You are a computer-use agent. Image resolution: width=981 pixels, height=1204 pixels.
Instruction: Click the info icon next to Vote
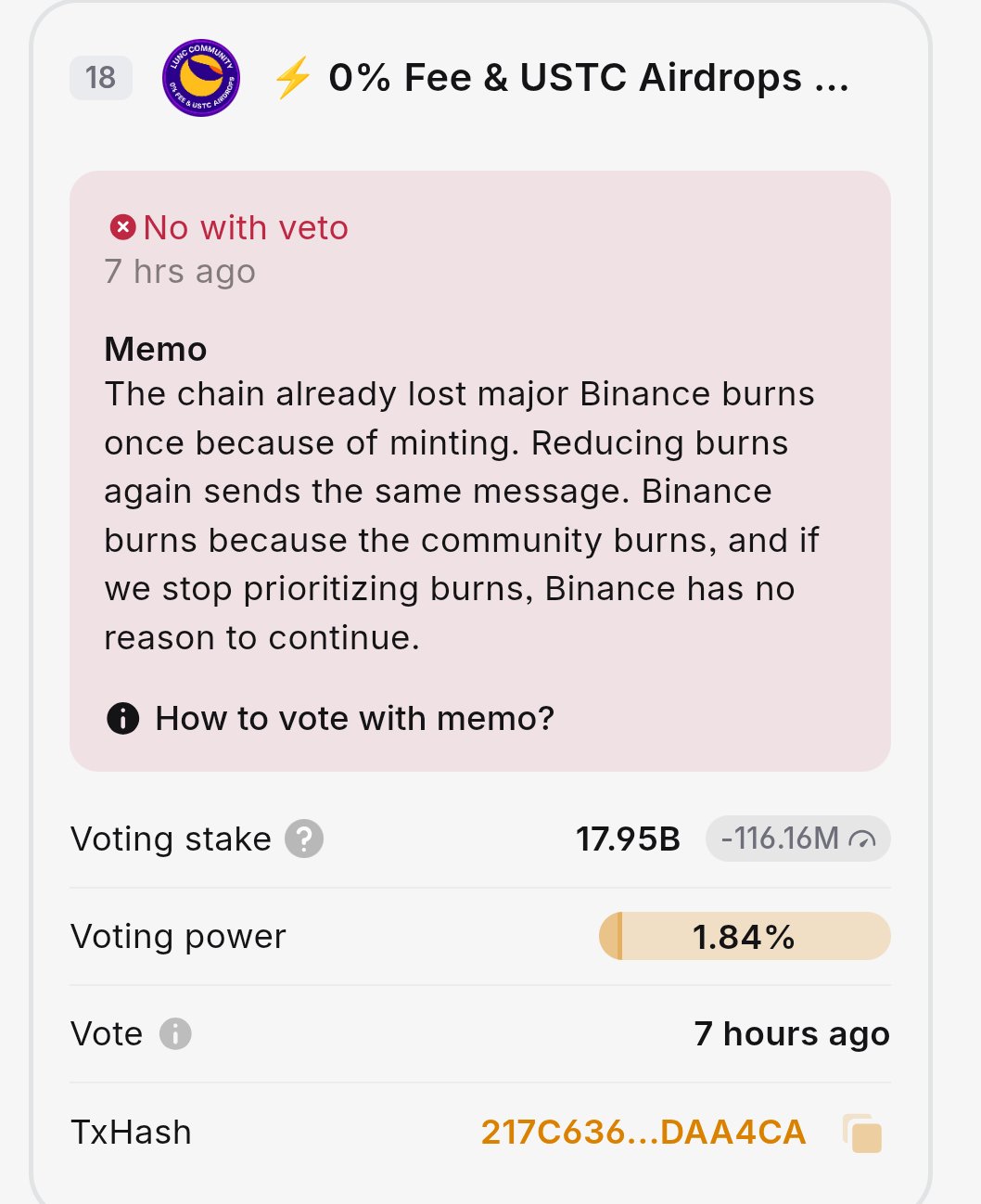175,1033
